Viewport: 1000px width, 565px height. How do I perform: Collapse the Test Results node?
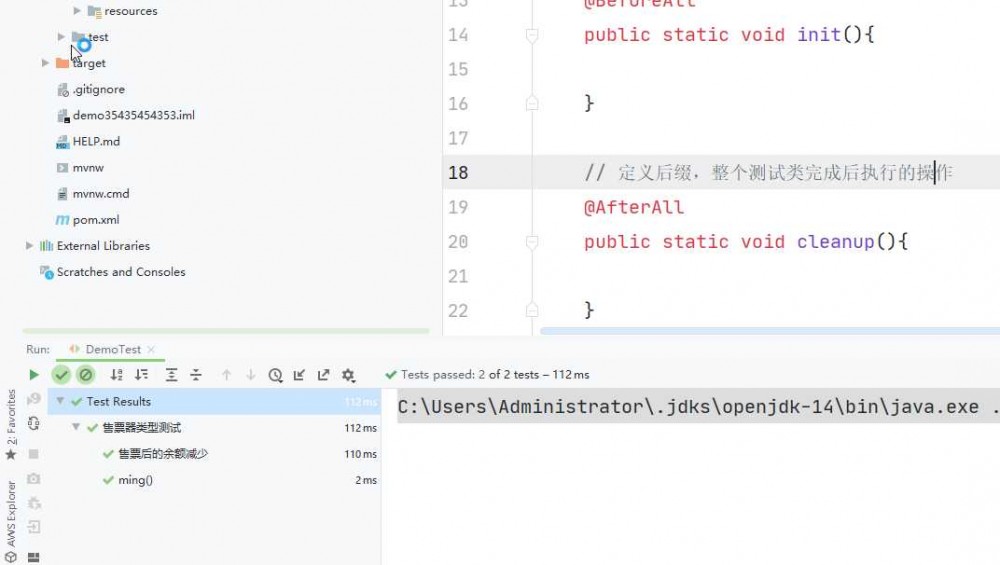pos(60,401)
